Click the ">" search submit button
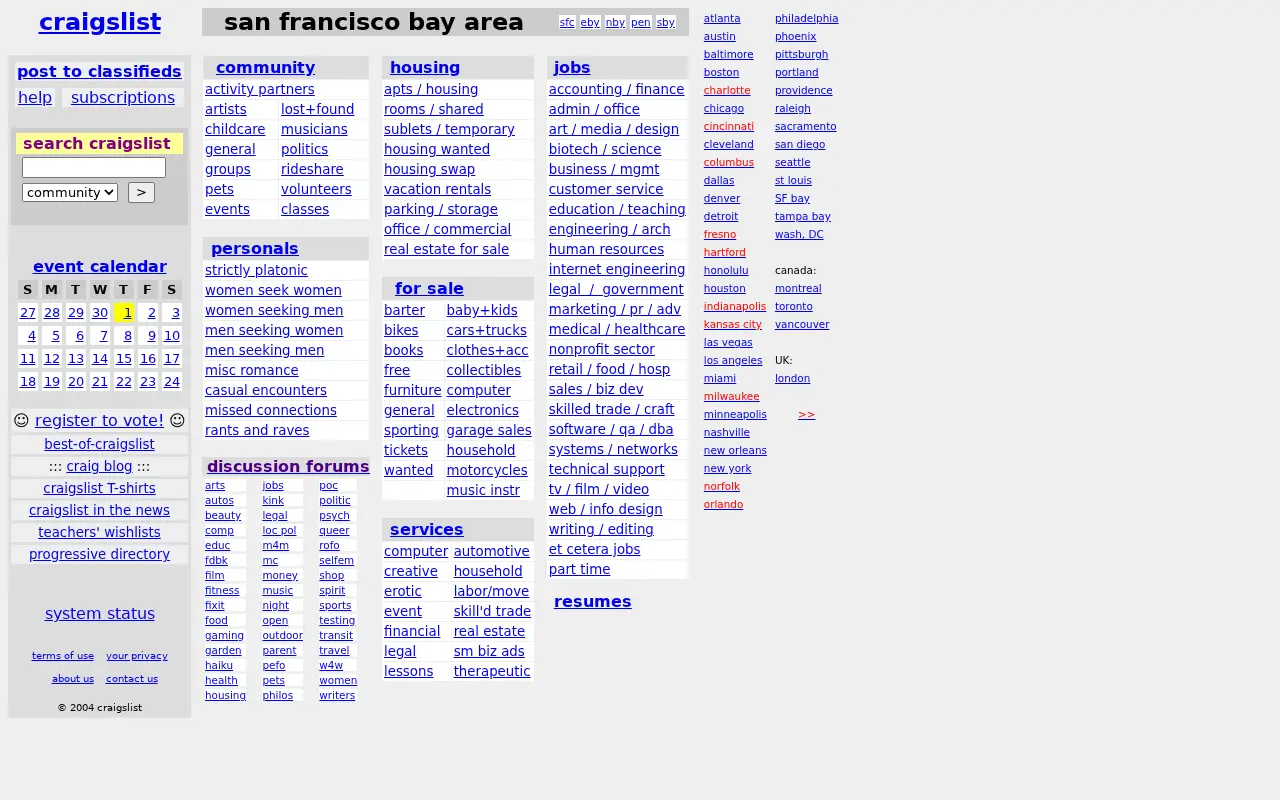1280x800 pixels. click(141, 192)
